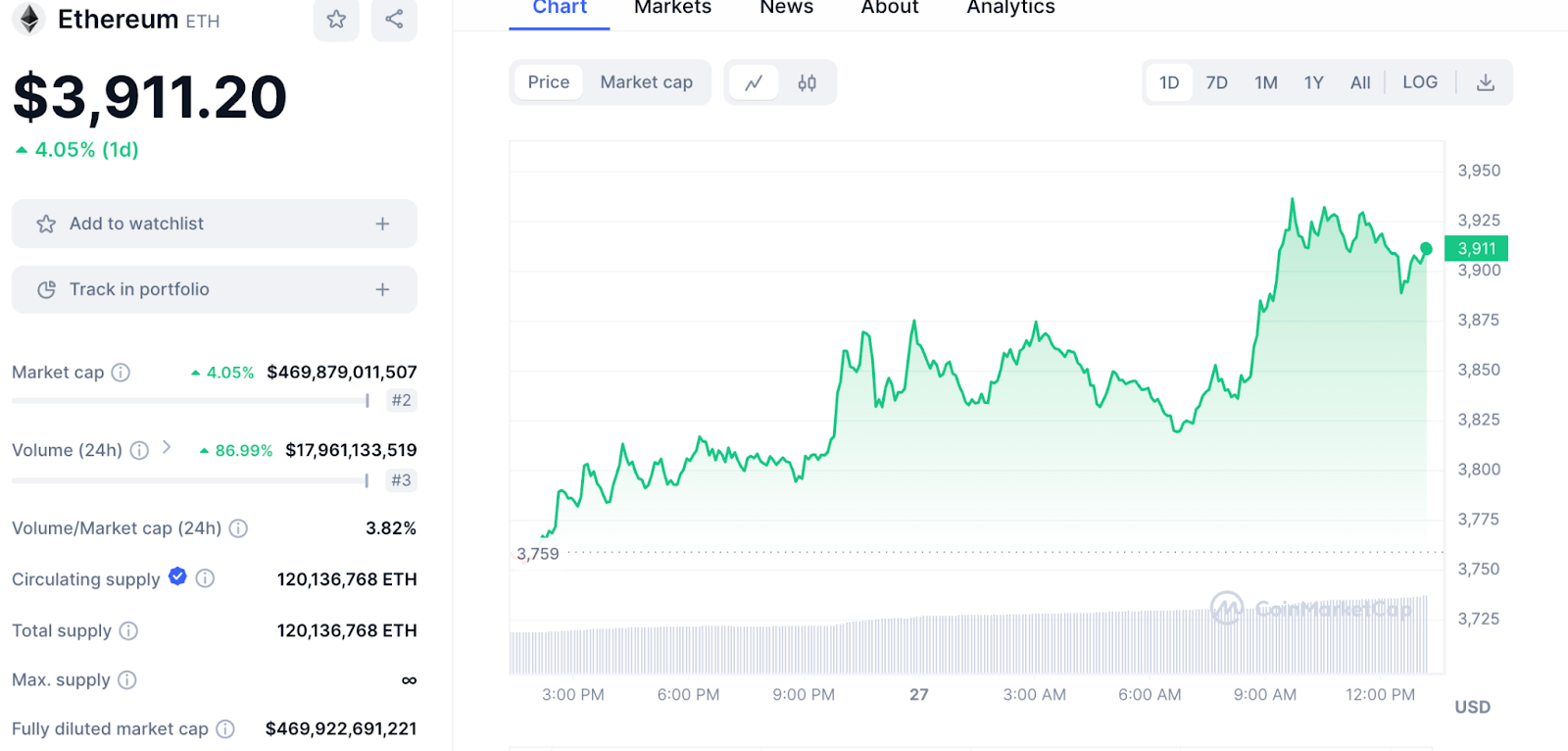
Task: Toggle chart to Price view
Action: [548, 82]
